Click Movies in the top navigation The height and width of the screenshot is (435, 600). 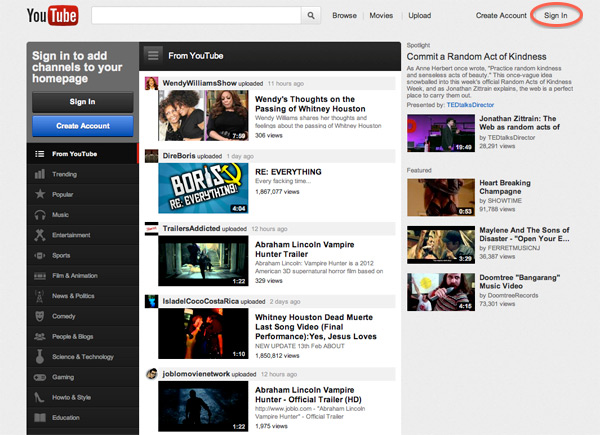381,16
